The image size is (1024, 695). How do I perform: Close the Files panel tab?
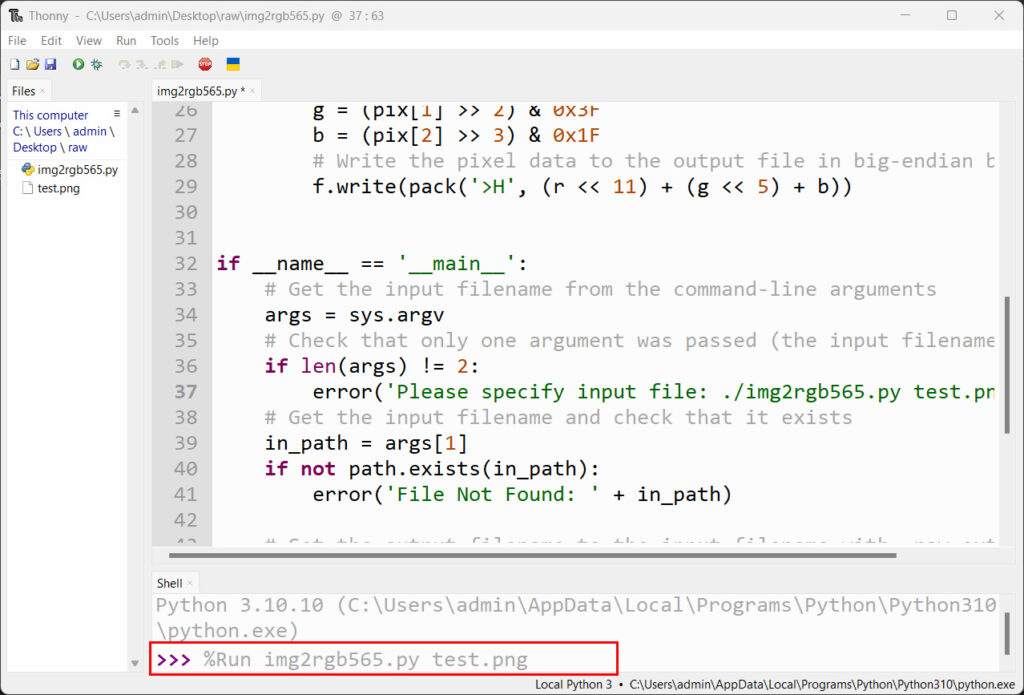point(43,91)
